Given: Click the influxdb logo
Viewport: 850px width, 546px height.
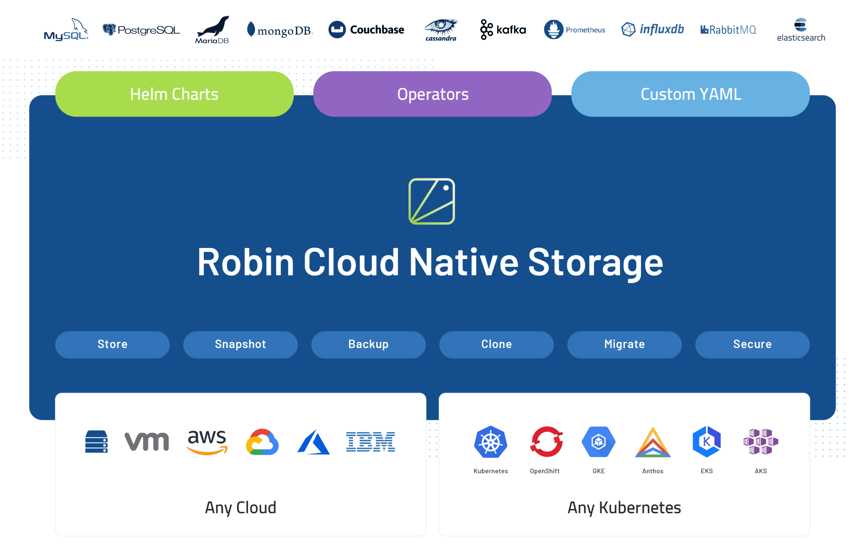Looking at the screenshot, I should click(x=652, y=29).
